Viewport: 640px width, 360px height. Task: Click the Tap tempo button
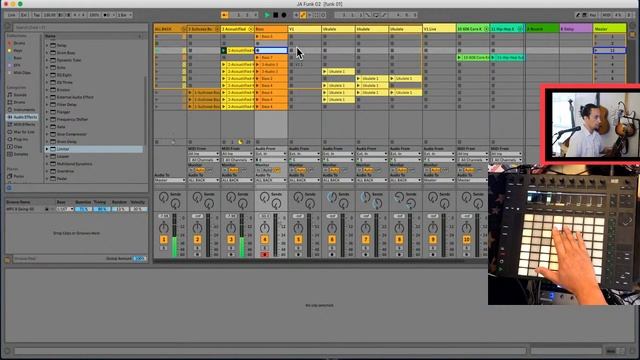tap(36, 15)
